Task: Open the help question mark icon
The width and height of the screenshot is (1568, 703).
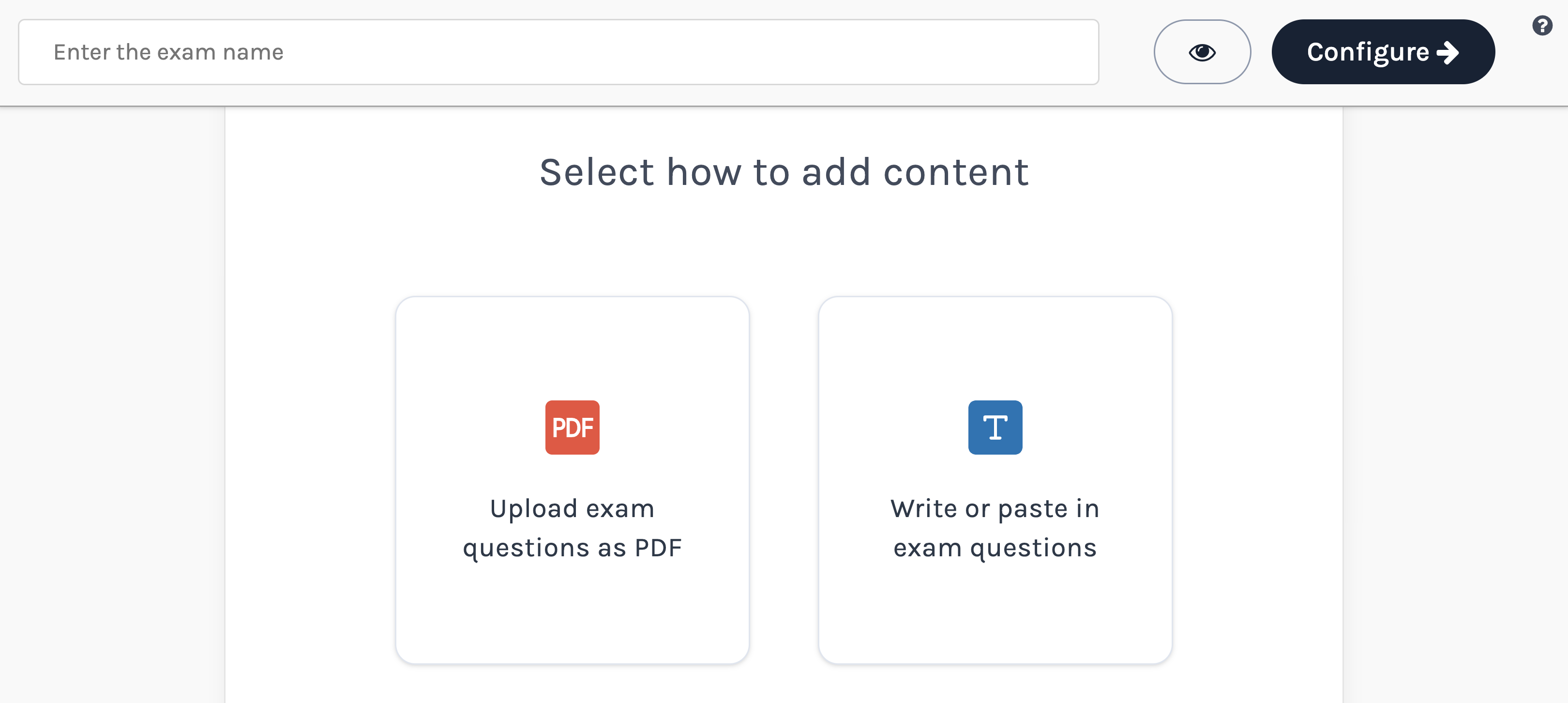Action: point(1542,26)
